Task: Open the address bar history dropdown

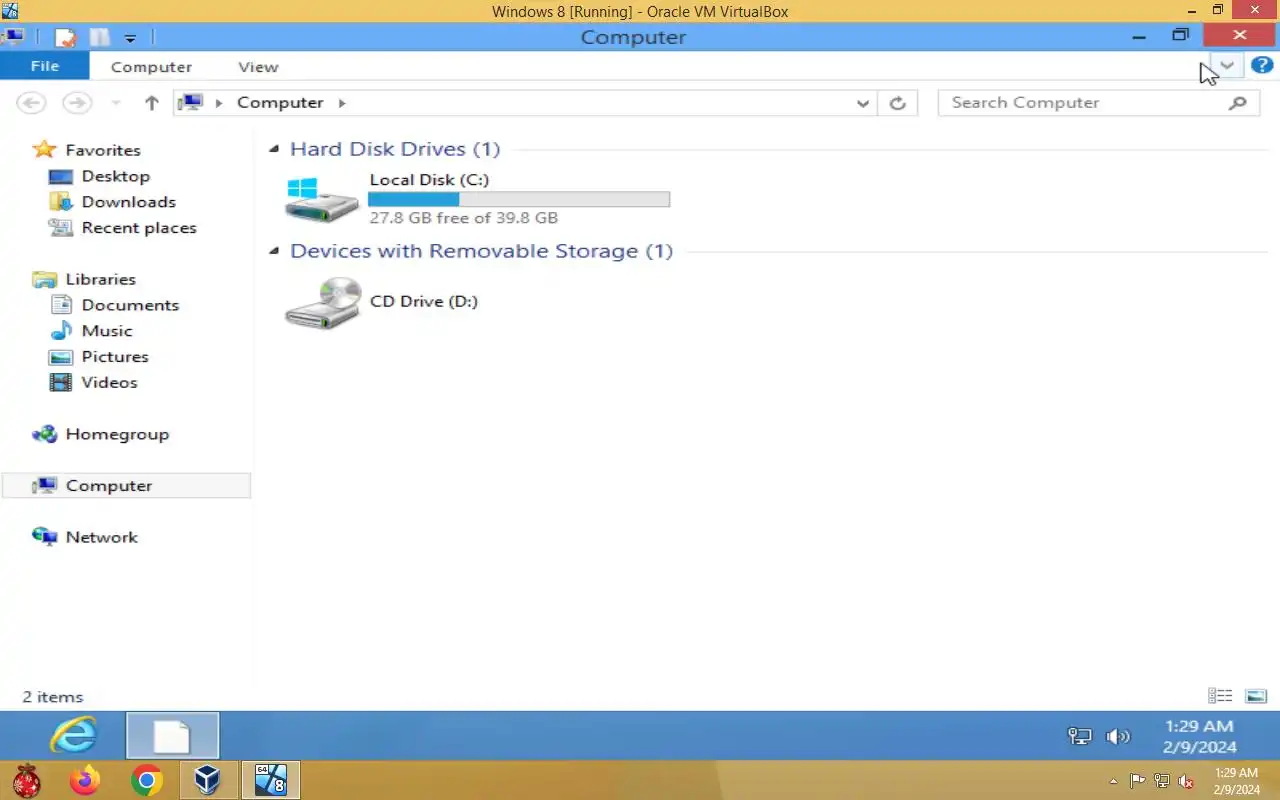Action: (863, 103)
